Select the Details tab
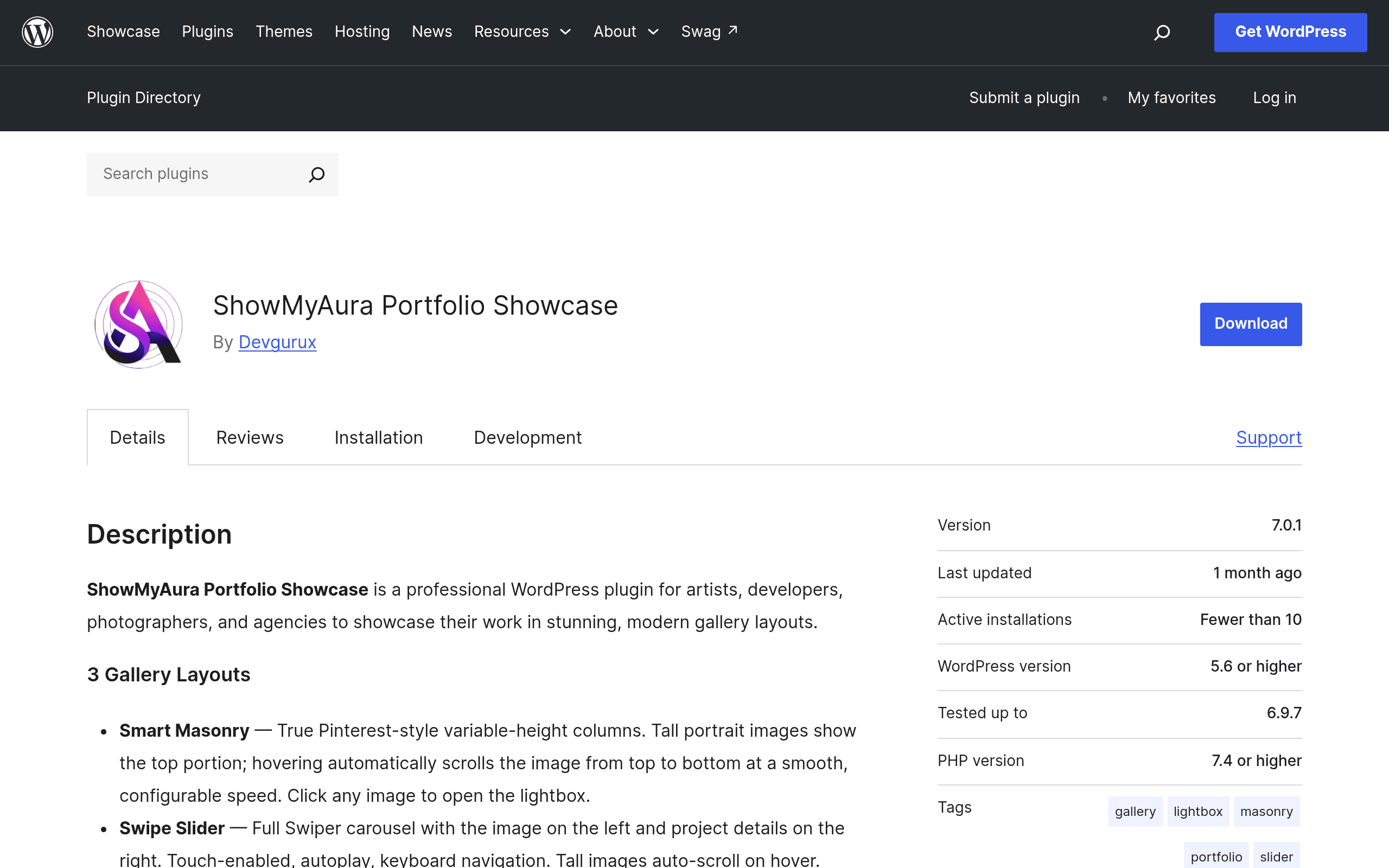Screen dimensions: 1389x868 pyautogui.click(x=138, y=437)
